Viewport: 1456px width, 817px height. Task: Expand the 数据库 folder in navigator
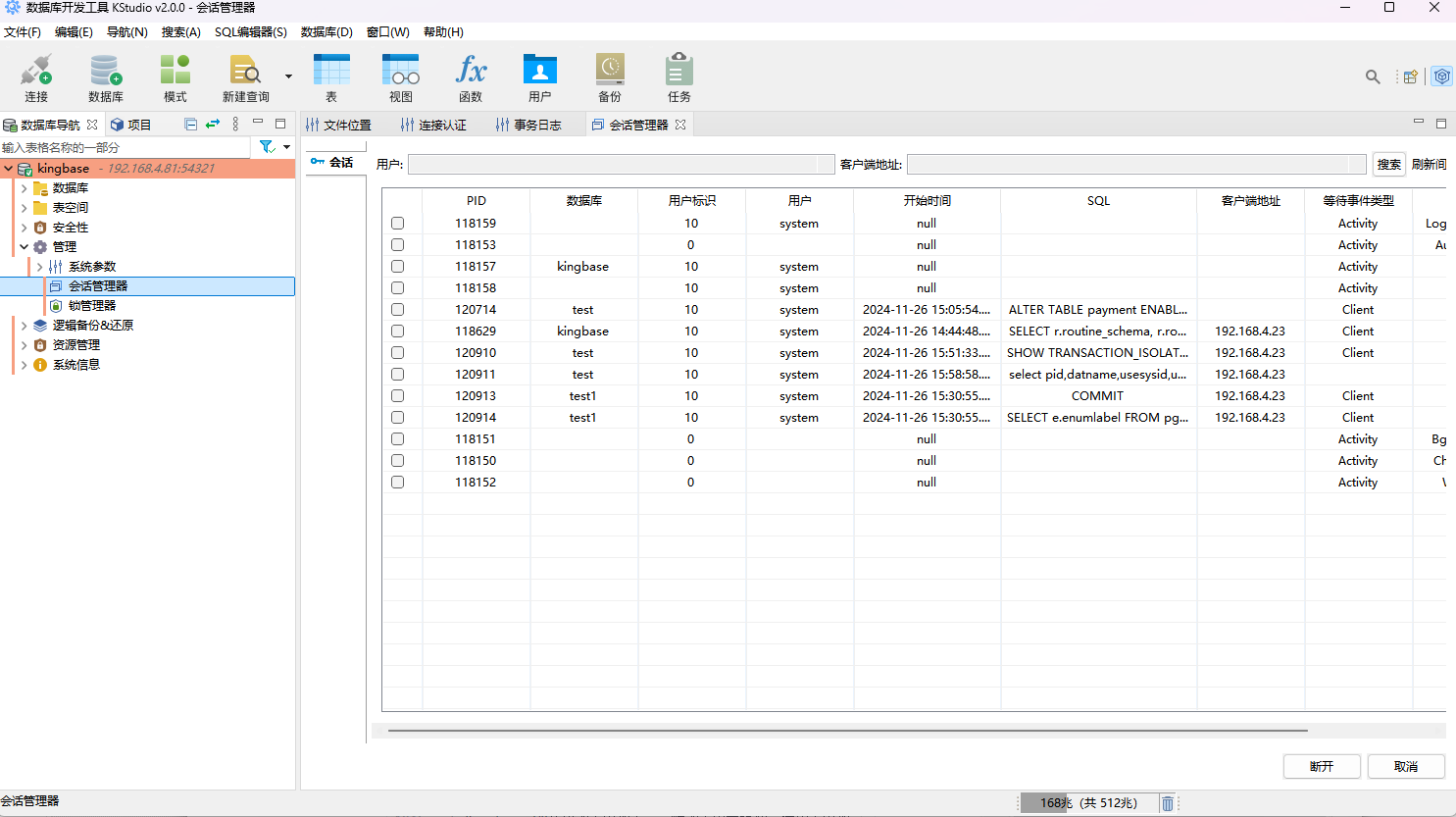click(x=24, y=188)
